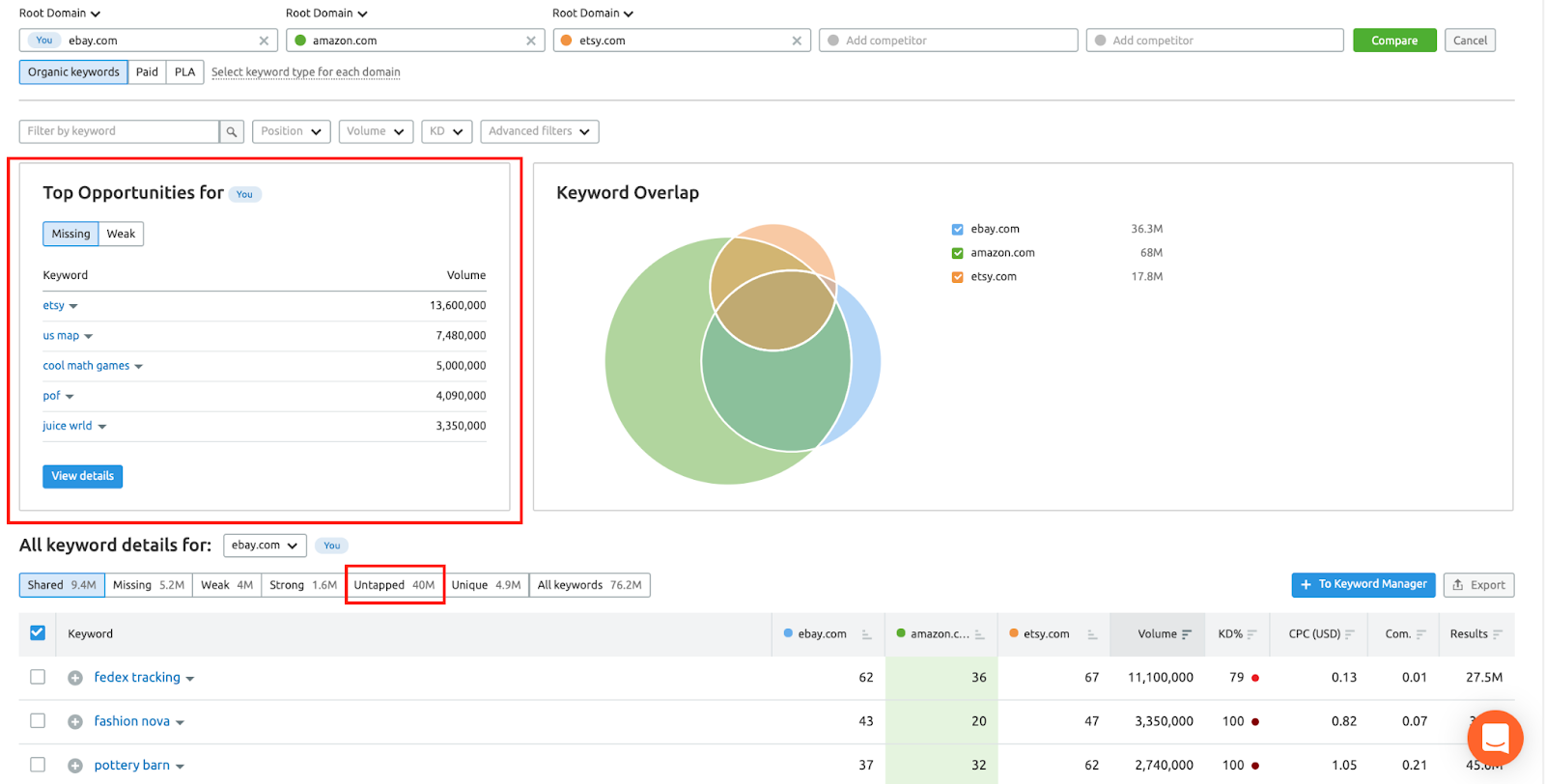The image size is (1545, 784).
Task: Click the green Compare button
Action: pos(1394,41)
